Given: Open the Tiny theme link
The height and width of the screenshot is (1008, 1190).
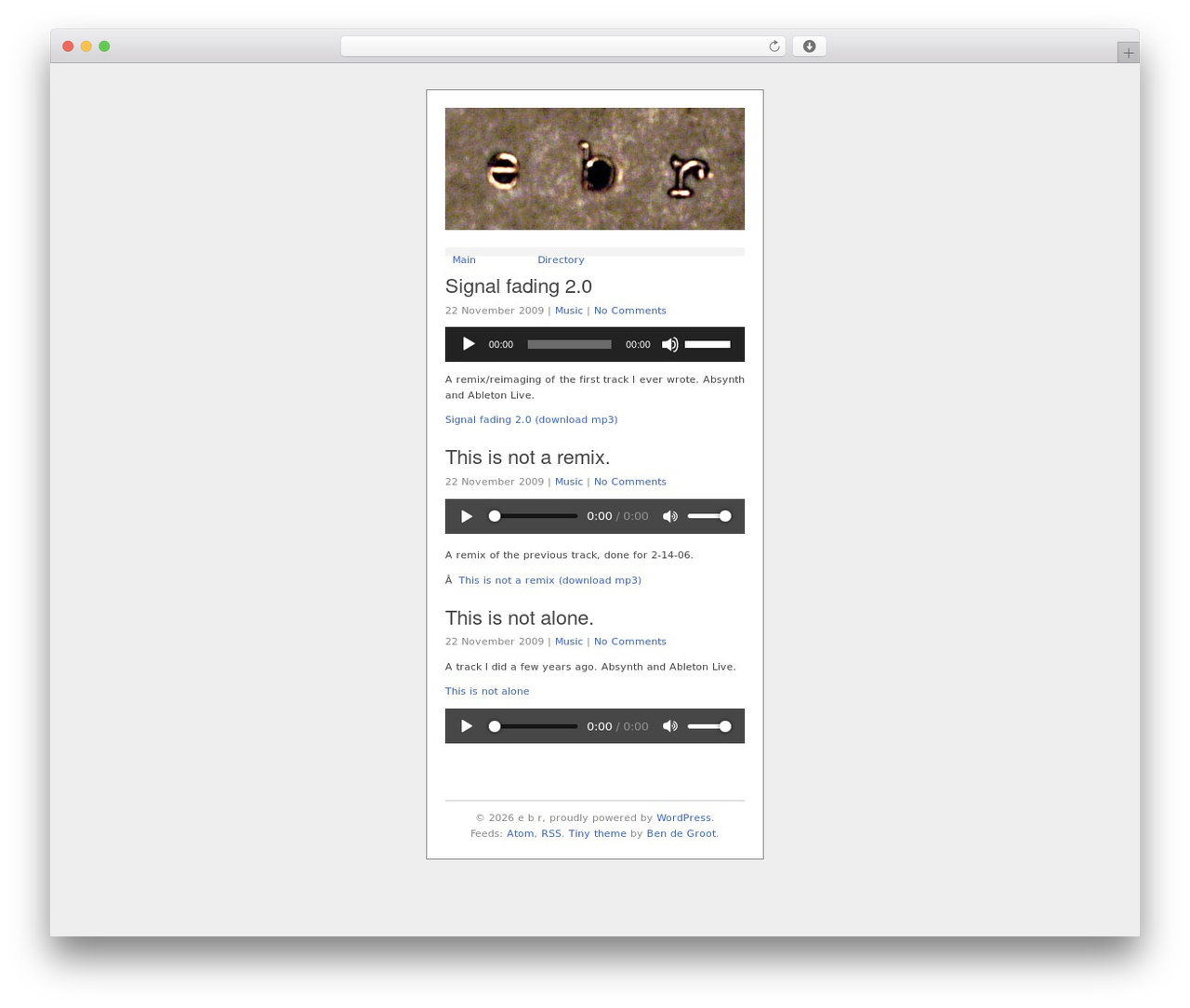Looking at the screenshot, I should click(597, 834).
